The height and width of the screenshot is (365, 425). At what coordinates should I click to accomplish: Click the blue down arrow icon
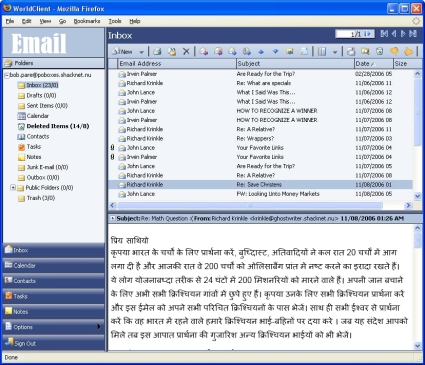[x=275, y=51]
